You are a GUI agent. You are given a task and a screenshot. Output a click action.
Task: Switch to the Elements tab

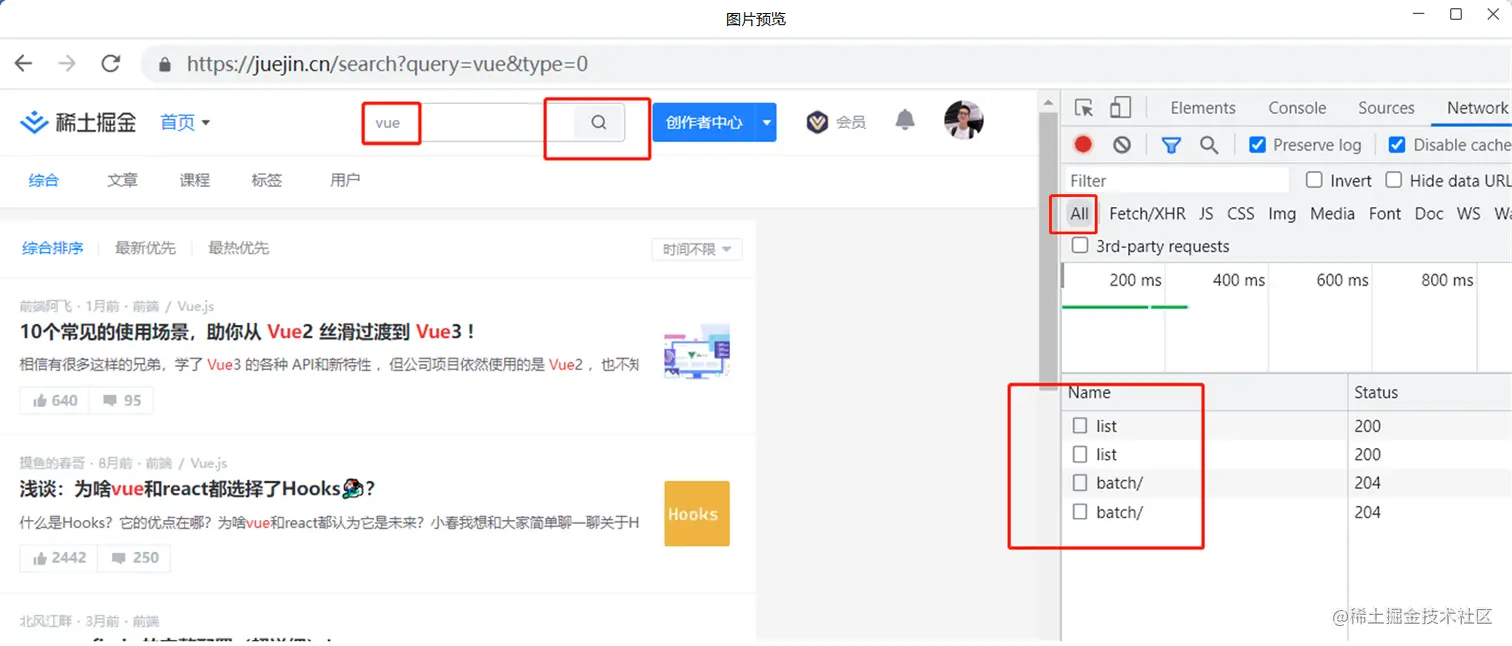(x=1203, y=108)
